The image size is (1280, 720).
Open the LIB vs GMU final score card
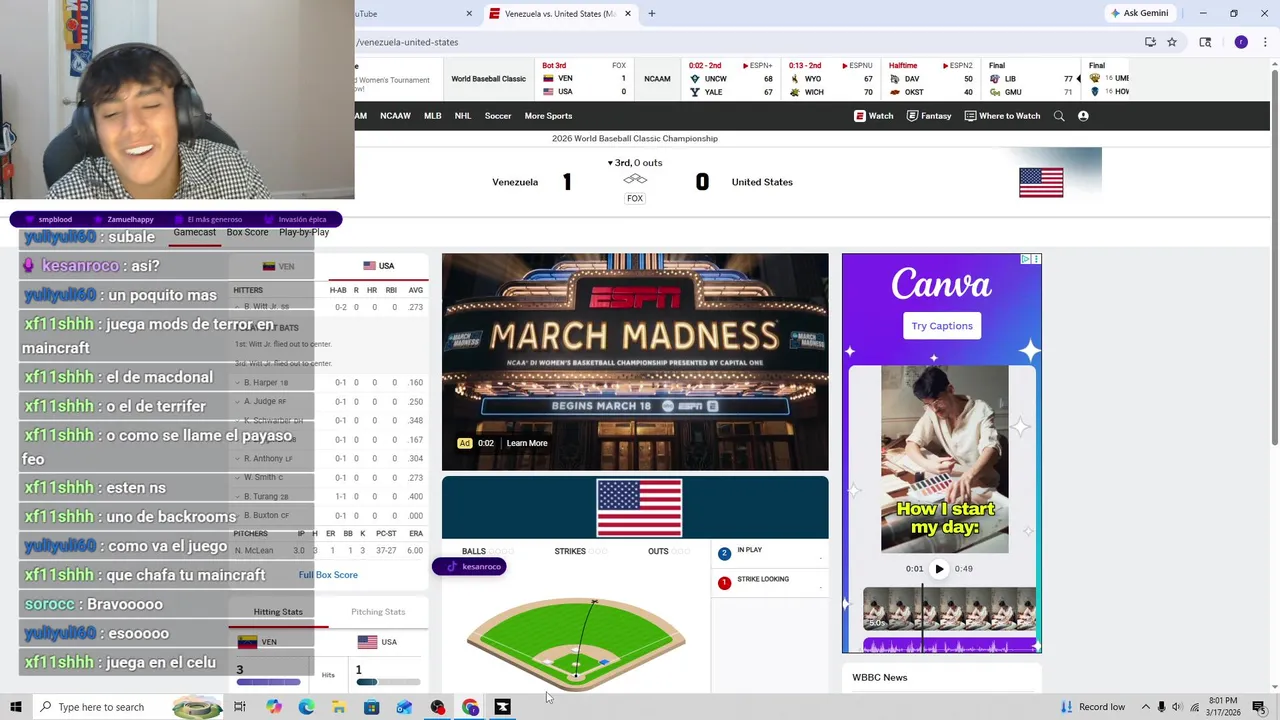click(1030, 79)
